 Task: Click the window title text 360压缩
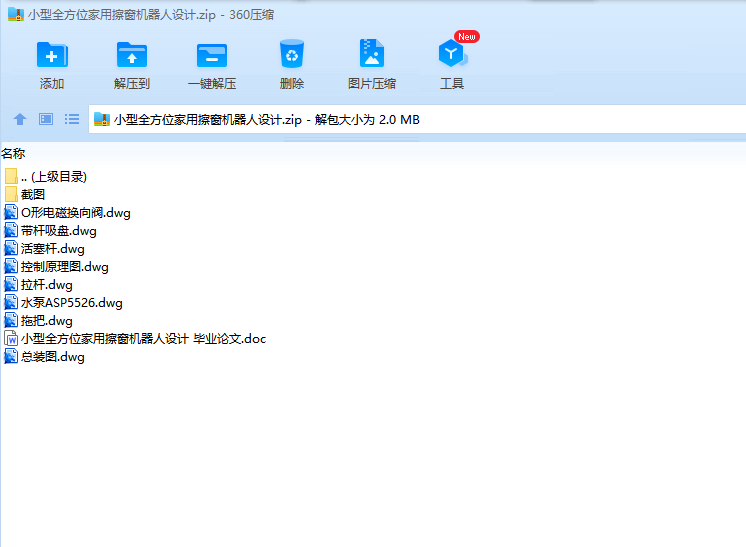pyautogui.click(x=251, y=15)
